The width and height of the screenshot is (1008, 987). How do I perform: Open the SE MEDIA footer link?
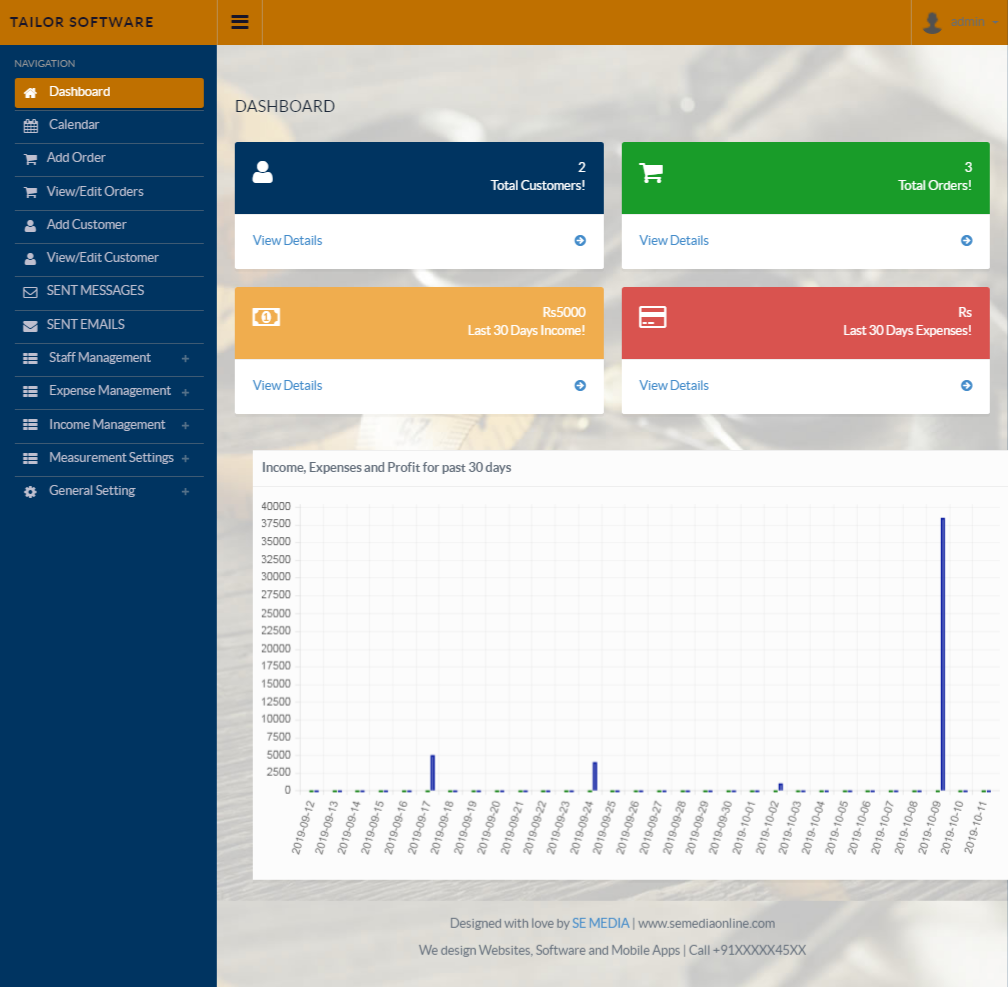pyautogui.click(x=600, y=923)
